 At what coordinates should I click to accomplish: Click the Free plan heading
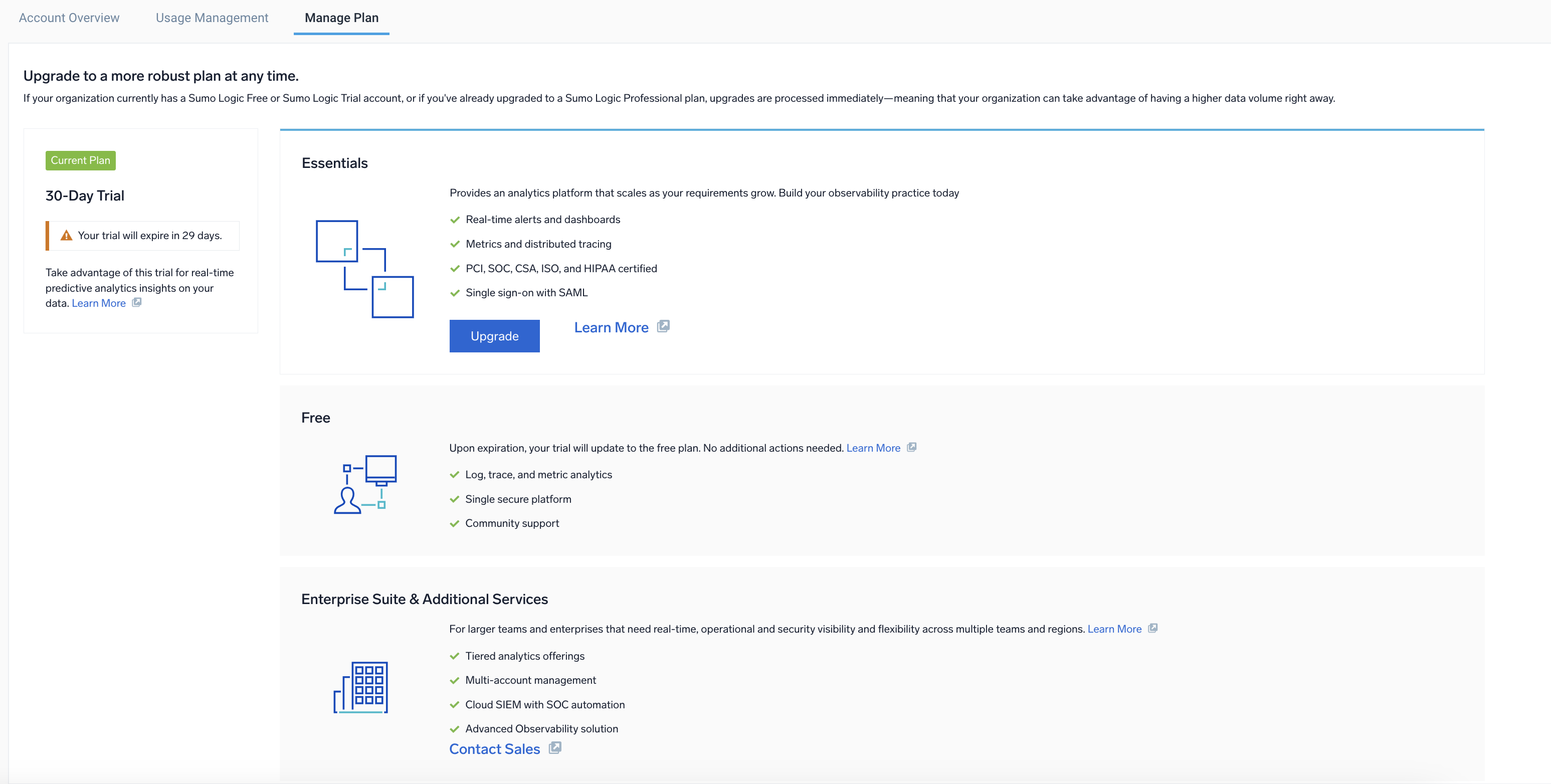pos(315,418)
